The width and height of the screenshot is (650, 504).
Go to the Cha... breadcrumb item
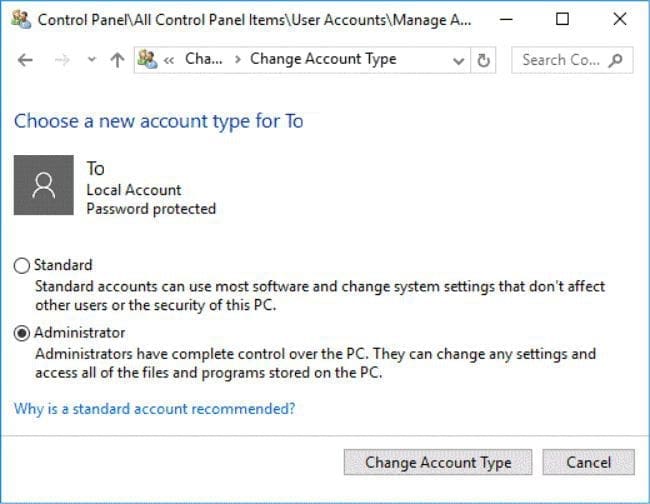click(x=204, y=60)
